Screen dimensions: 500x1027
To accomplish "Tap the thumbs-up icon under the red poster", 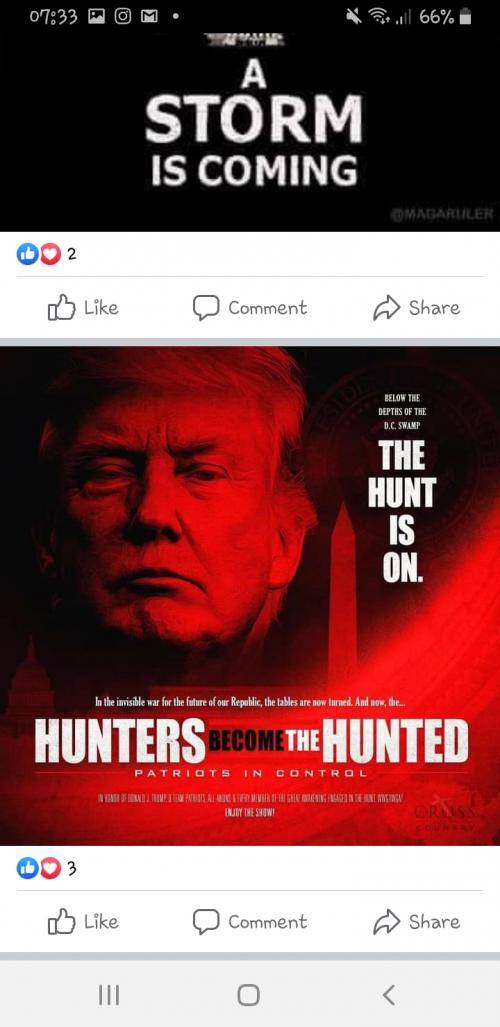I will (62, 922).
